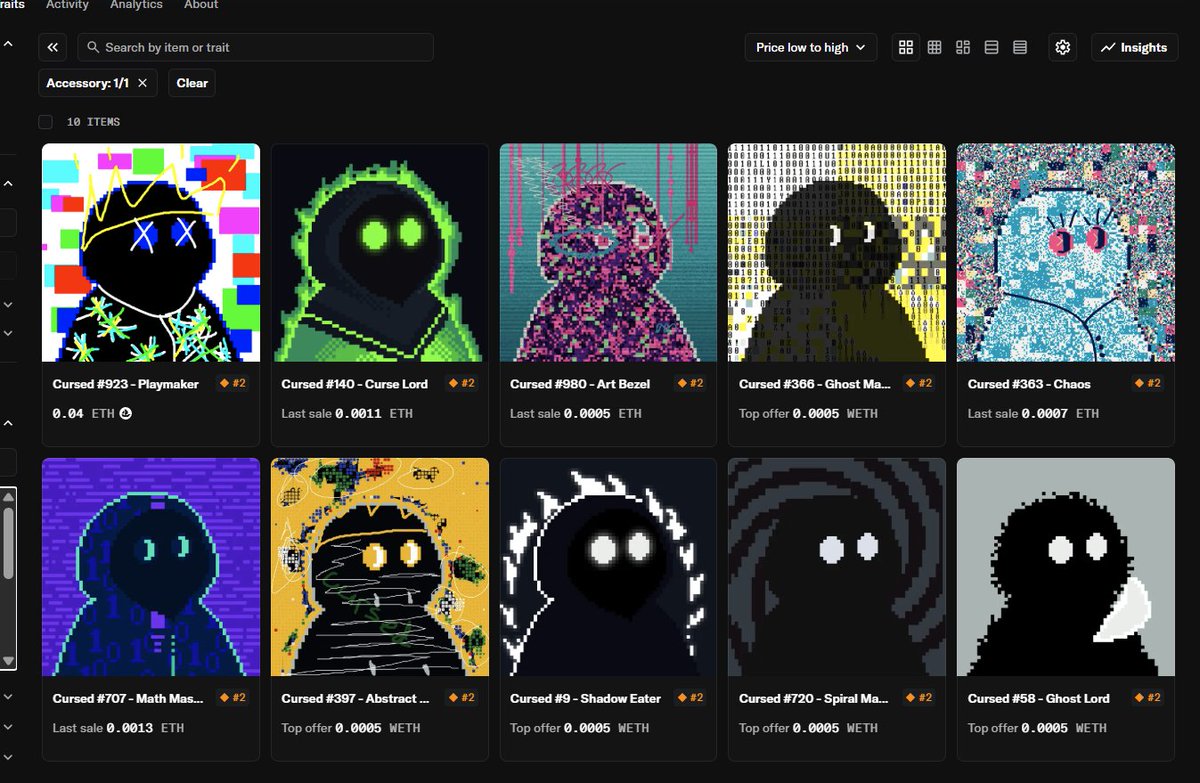This screenshot has height=783, width=1200.
Task: Switch to large grid view
Action: 906,47
